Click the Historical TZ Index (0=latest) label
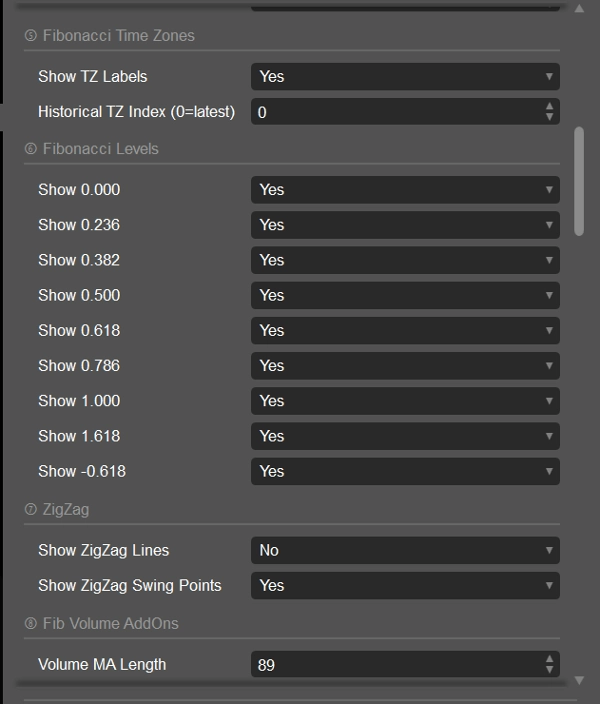 click(137, 112)
